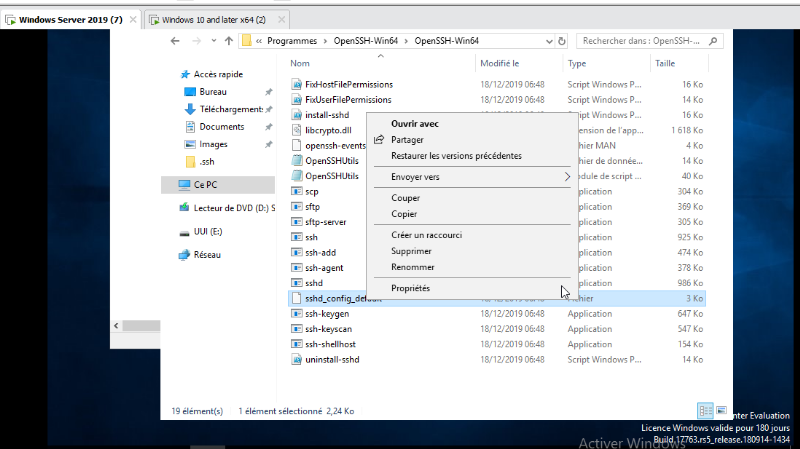
Task: Open recent locations dropdown arrow
Action: coord(214,41)
